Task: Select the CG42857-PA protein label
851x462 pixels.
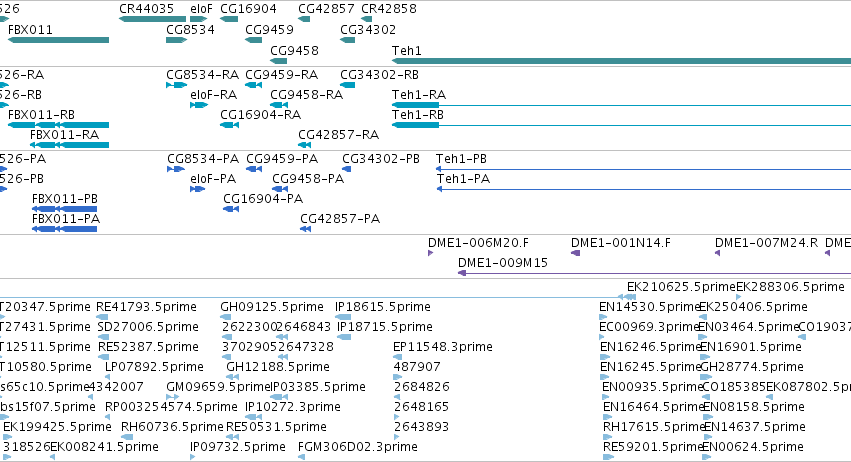Action: [340, 219]
